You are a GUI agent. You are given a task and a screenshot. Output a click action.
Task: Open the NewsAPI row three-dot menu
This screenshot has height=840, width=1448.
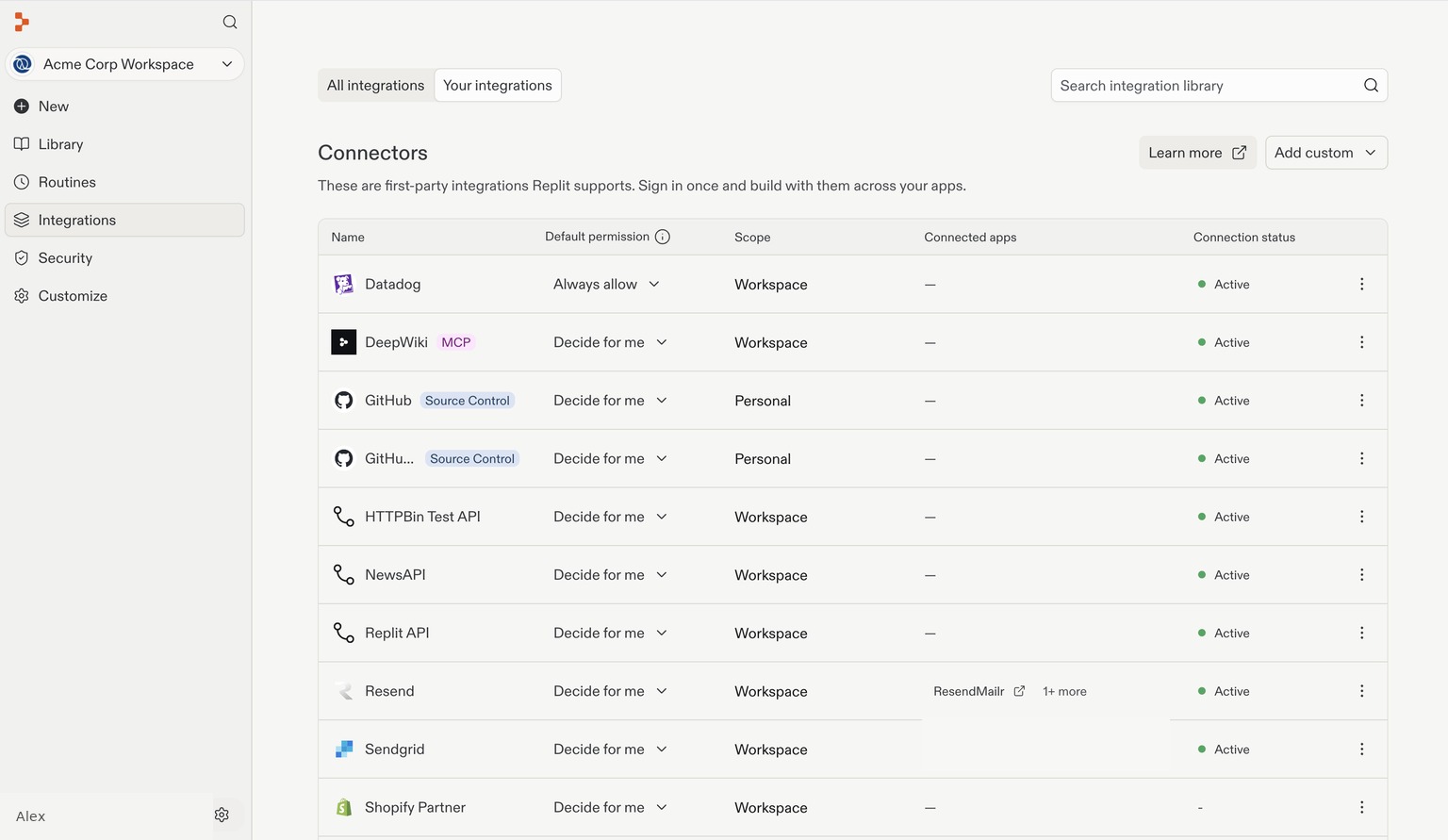pyautogui.click(x=1361, y=575)
